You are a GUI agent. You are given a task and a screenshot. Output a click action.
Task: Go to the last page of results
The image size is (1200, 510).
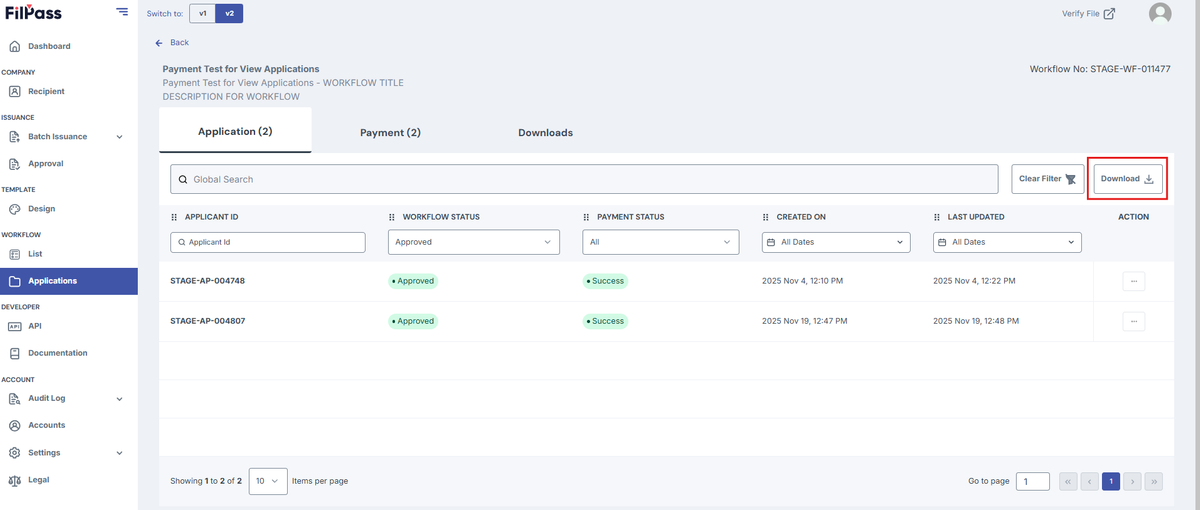pos(1154,481)
